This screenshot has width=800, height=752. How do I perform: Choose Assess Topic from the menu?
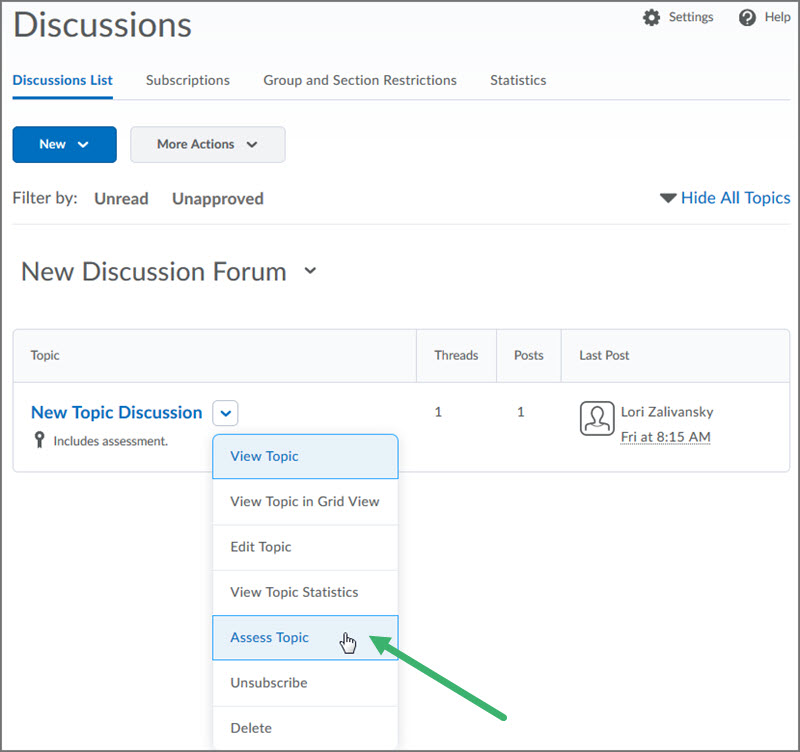pyautogui.click(x=305, y=638)
